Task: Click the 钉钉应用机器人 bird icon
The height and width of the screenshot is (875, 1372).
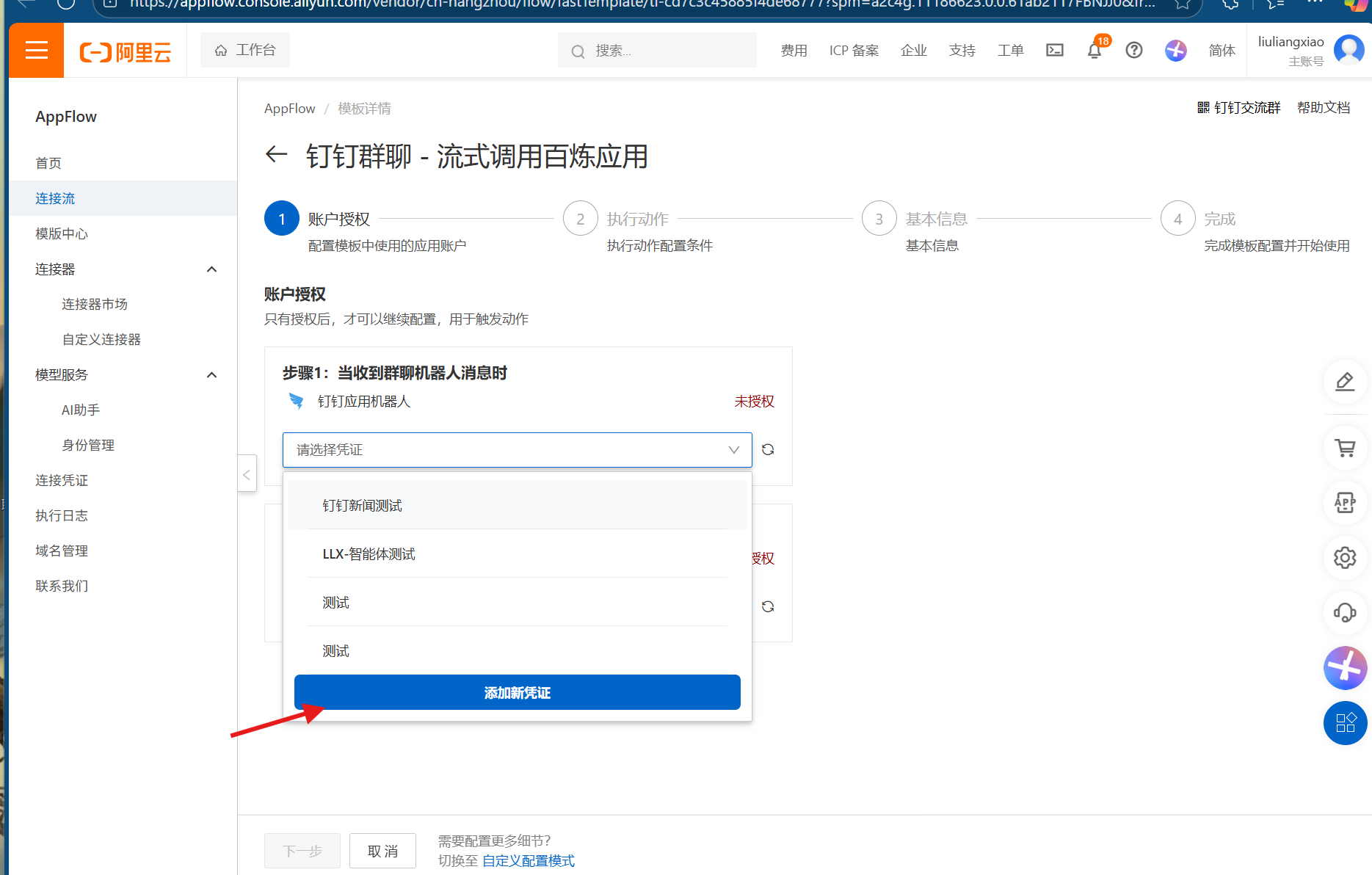Action: click(x=296, y=401)
